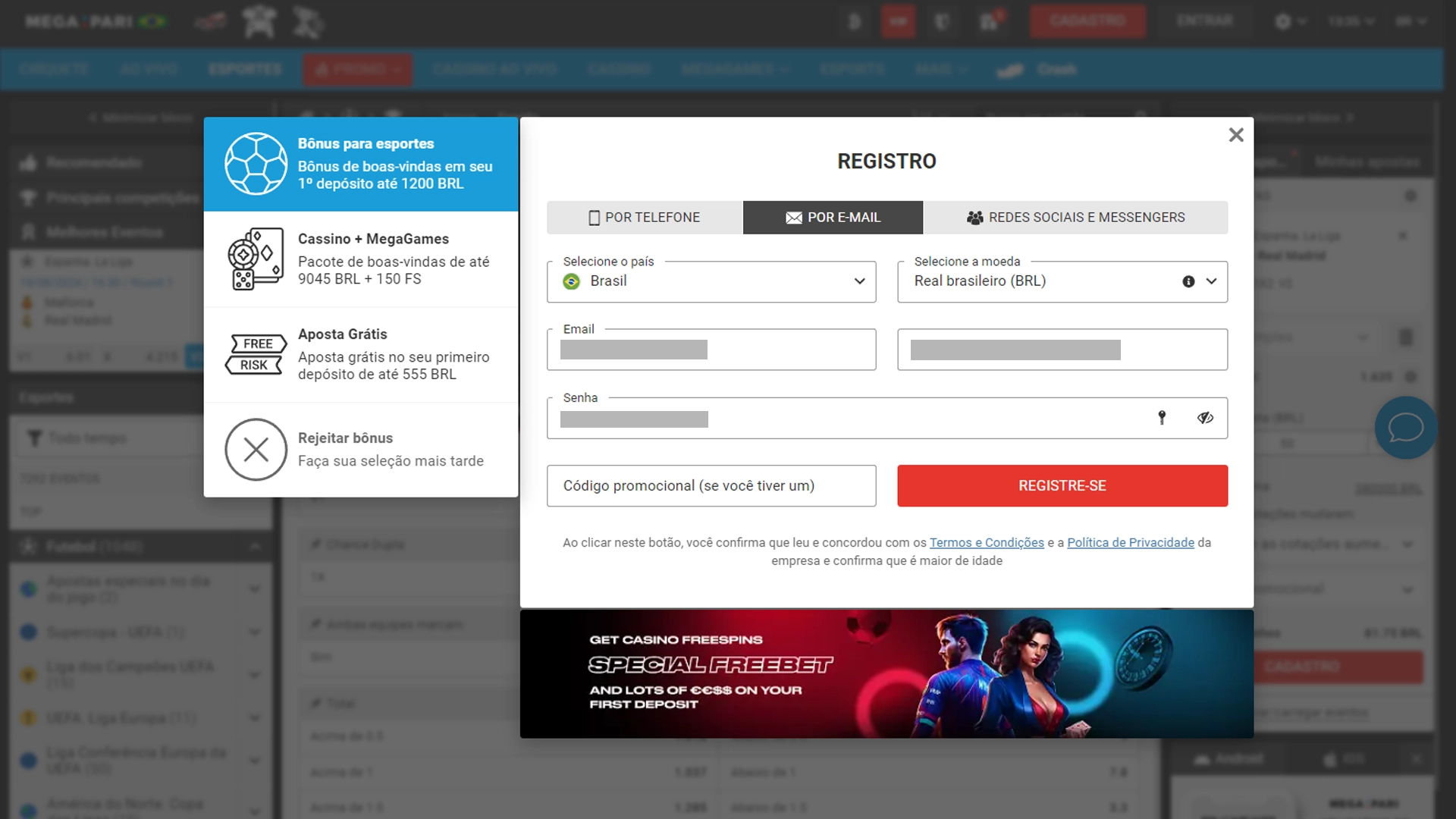
Task: Close the Registro dialog
Action: 1236,135
